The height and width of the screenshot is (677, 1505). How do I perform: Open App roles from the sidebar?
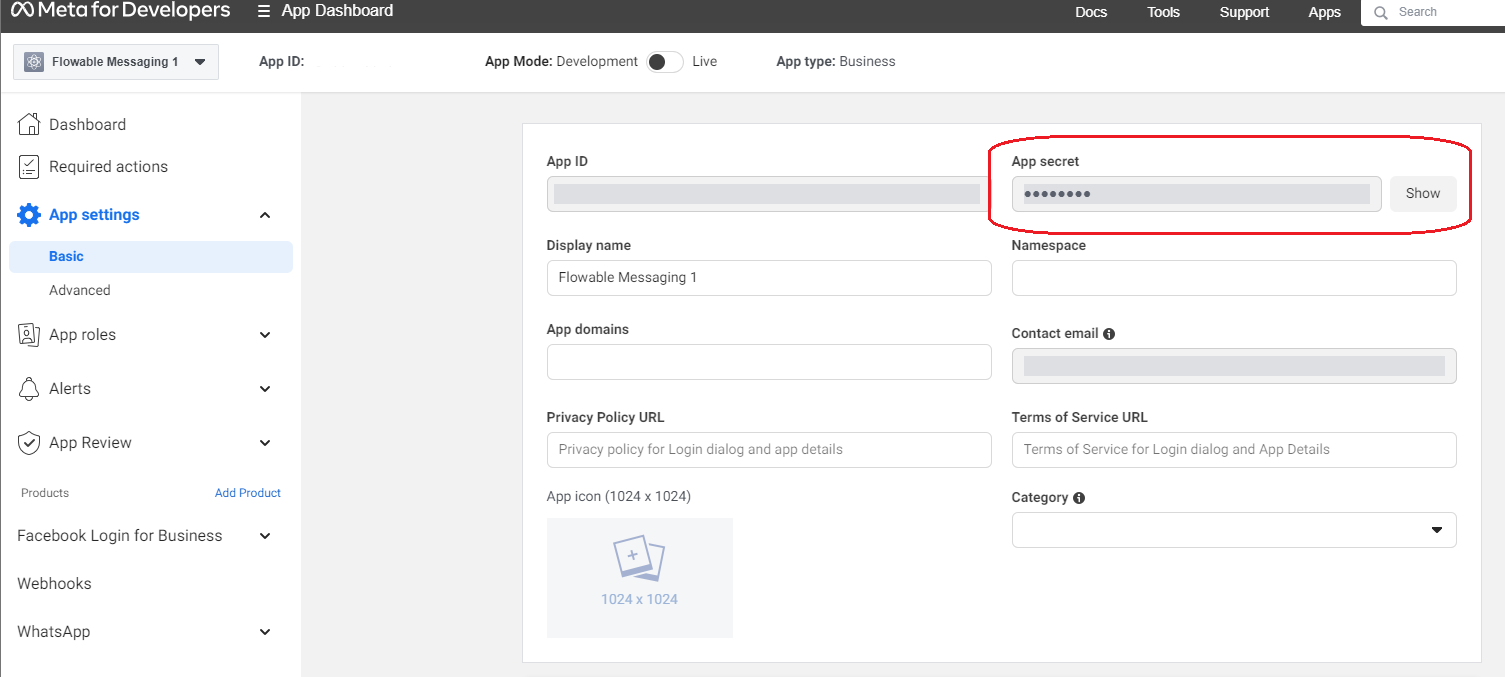click(82, 334)
